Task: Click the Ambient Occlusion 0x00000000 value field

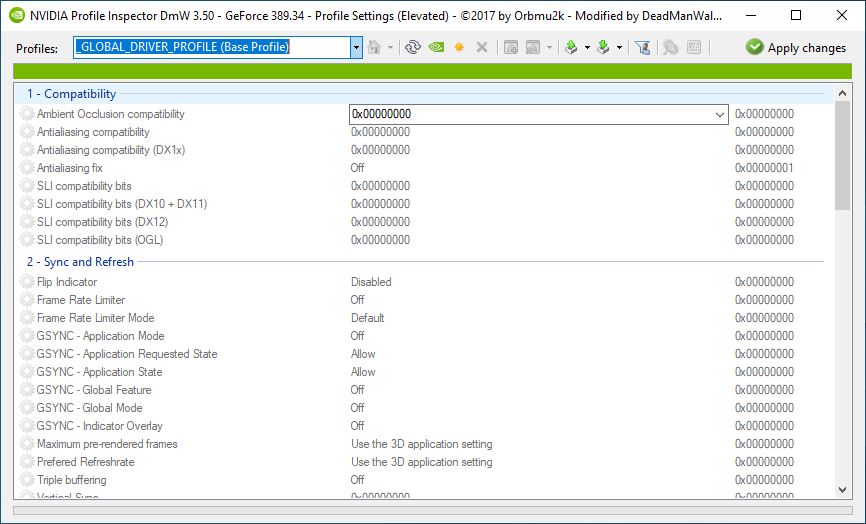Action: pyautogui.click(x=531, y=114)
